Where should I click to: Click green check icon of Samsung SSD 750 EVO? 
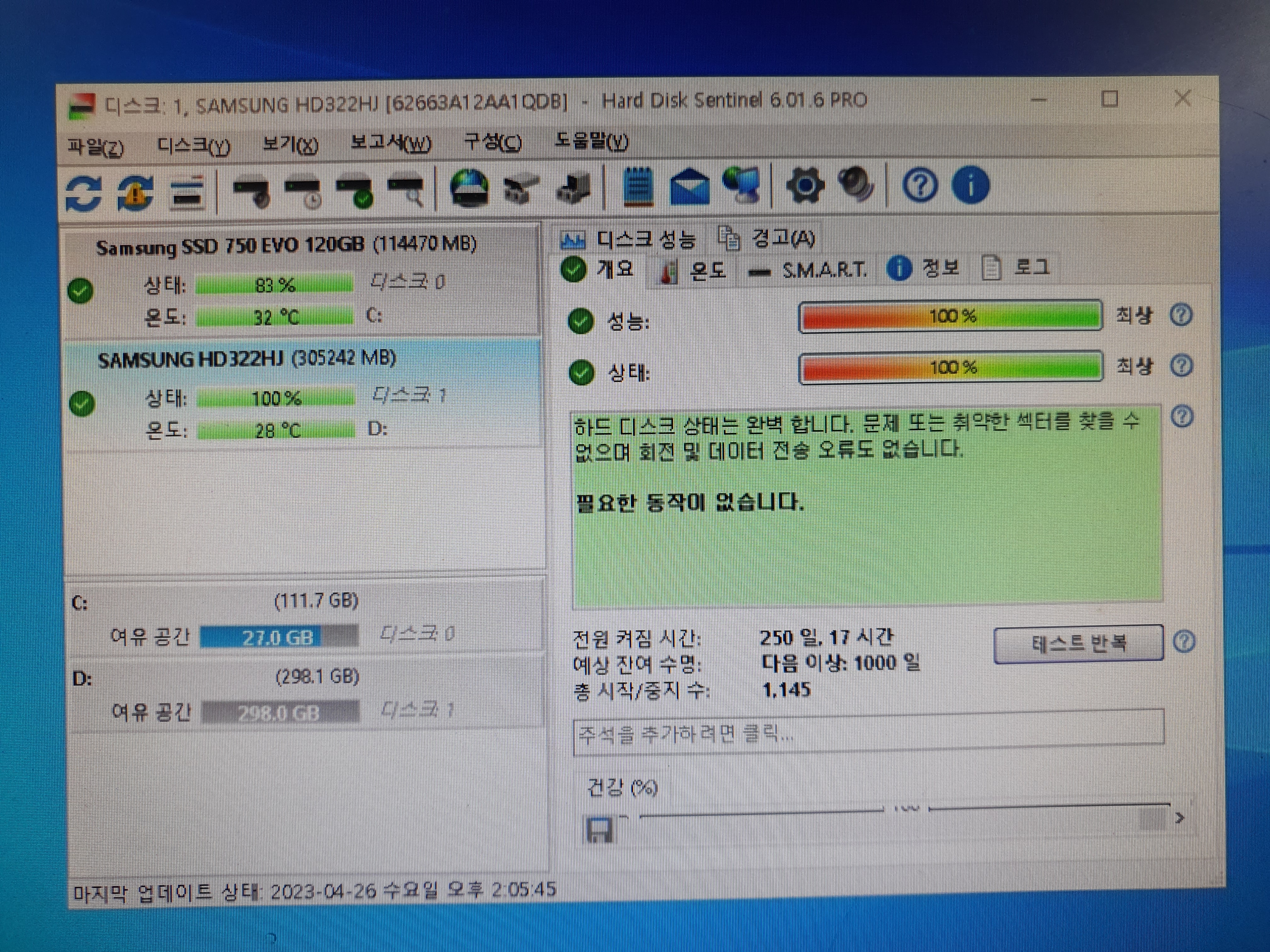[80, 290]
